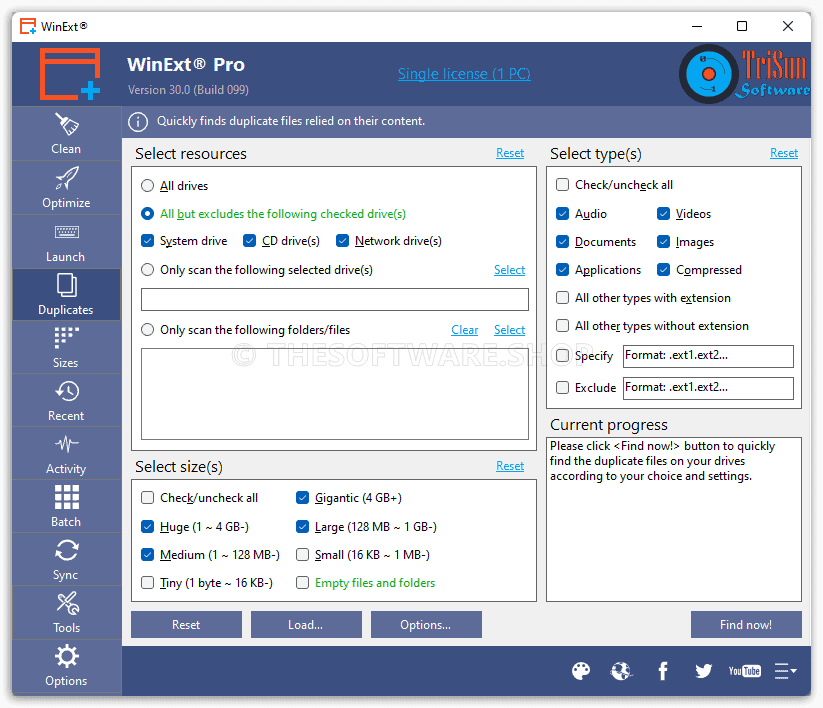
Task: Click the TriSun Software logo
Action: [x=744, y=74]
